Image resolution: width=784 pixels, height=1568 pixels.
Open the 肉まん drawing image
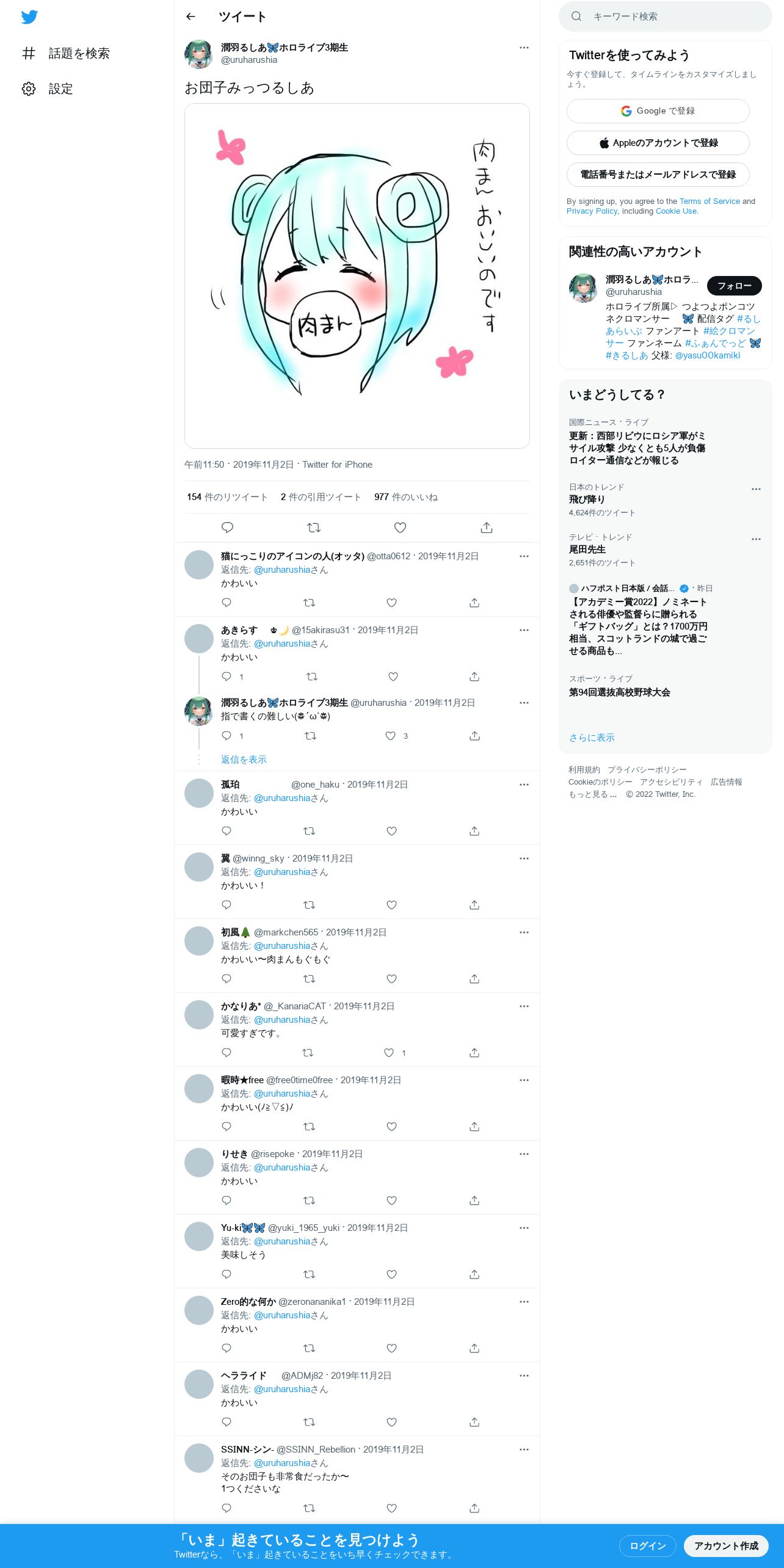click(x=357, y=276)
